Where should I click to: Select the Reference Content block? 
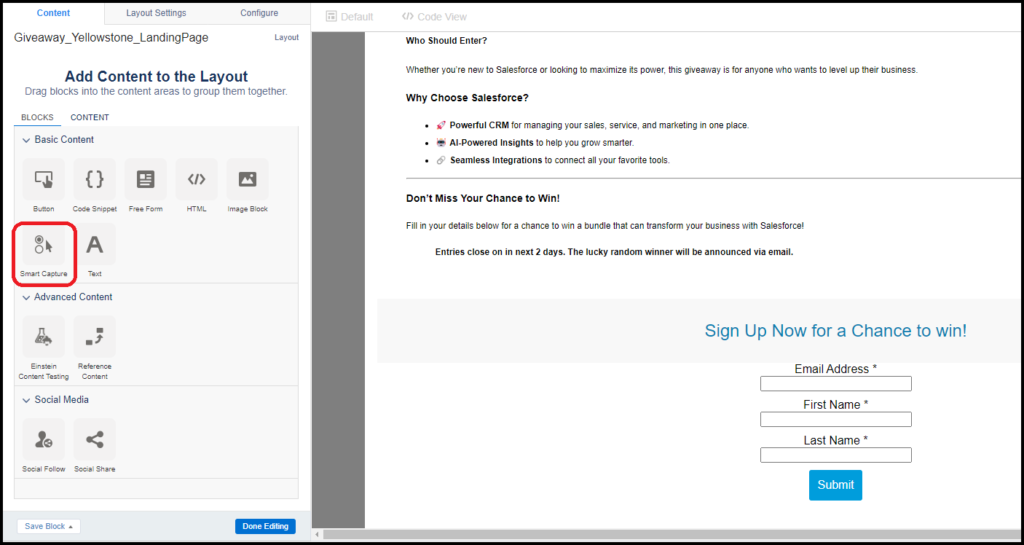pos(95,337)
